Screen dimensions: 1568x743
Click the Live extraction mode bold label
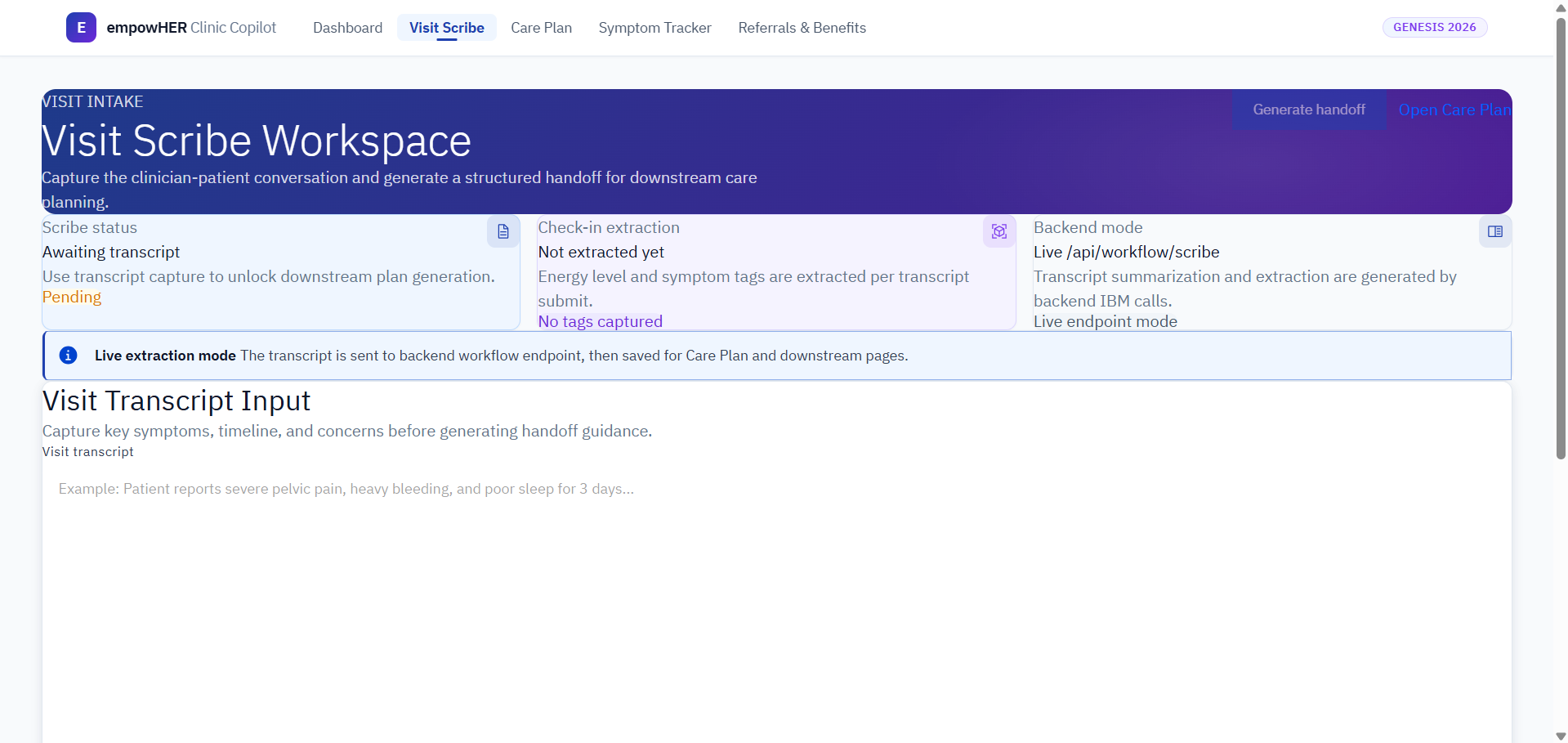(x=165, y=356)
